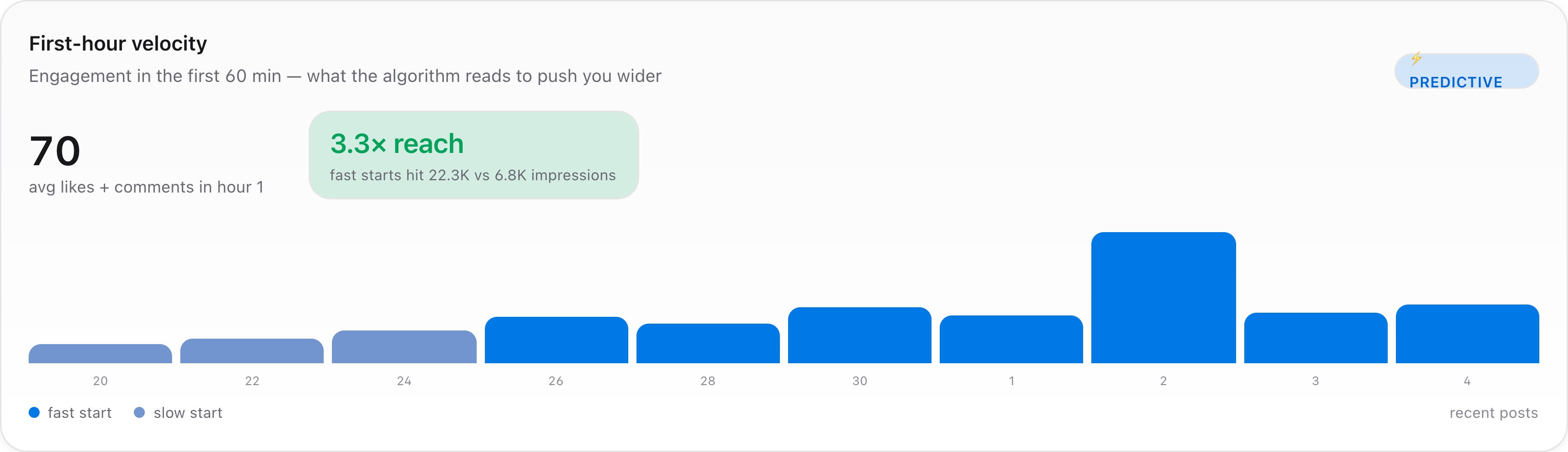Click the 70 average engagement figure
1568x452 pixels.
click(55, 151)
